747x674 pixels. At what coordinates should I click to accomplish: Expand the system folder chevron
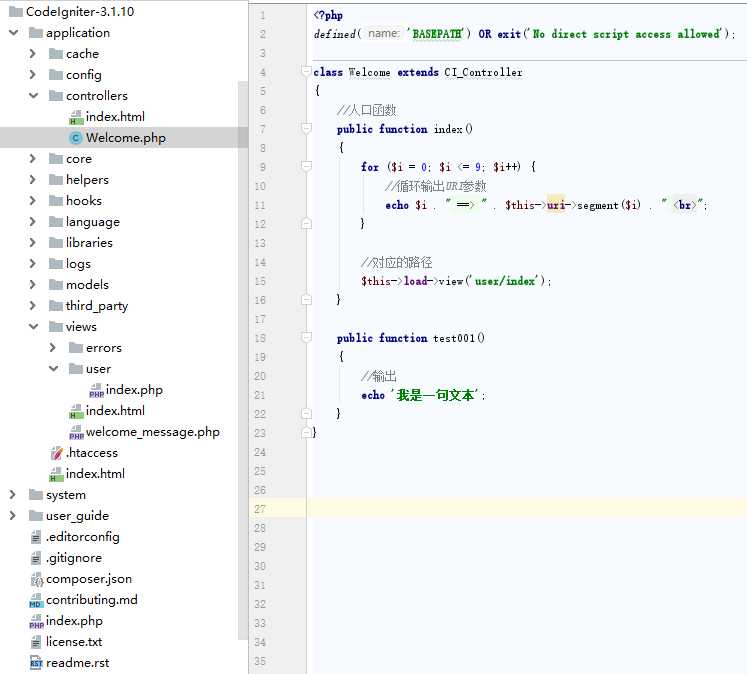[12, 494]
